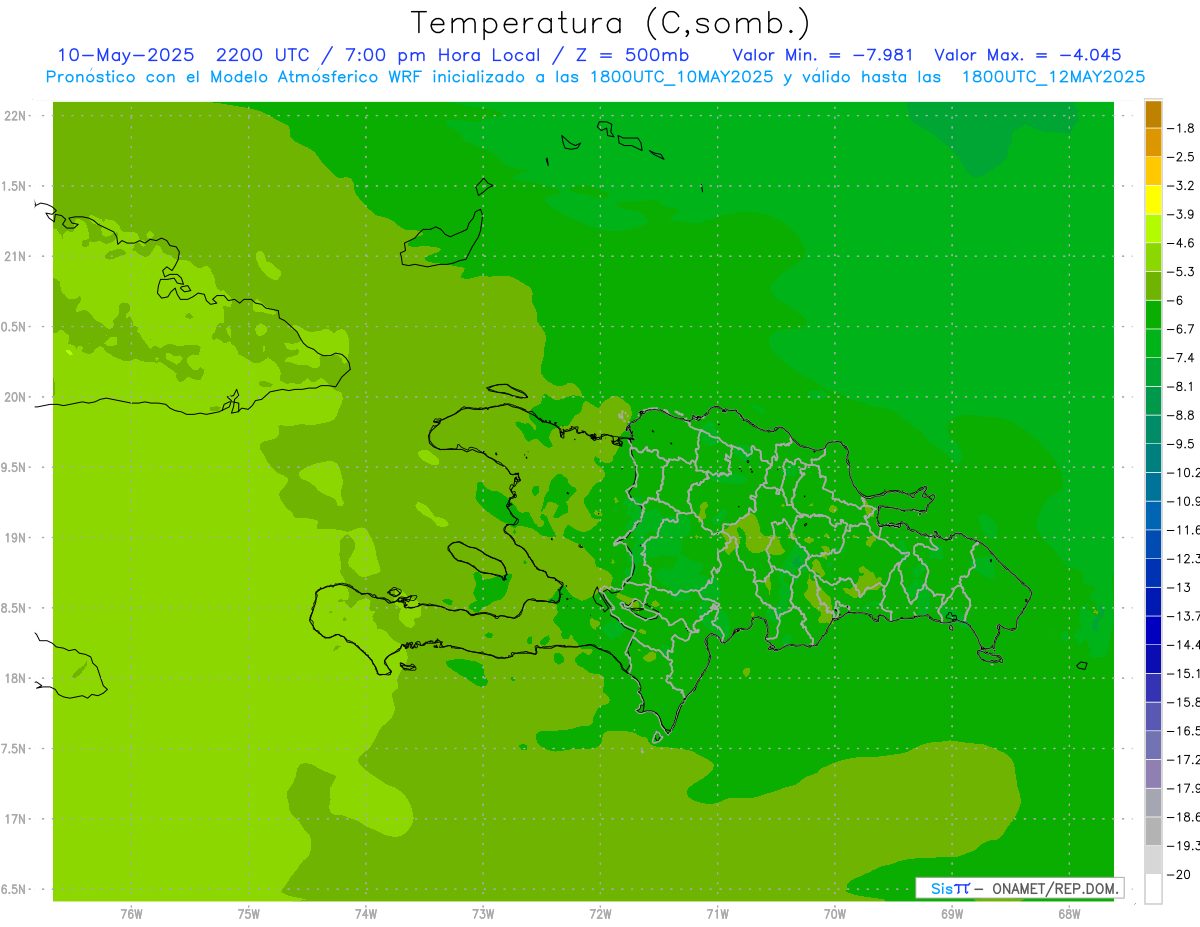The width and height of the screenshot is (1200, 927).
Task: Click the '-1.8' legend value
Action: pyautogui.click(x=1183, y=128)
